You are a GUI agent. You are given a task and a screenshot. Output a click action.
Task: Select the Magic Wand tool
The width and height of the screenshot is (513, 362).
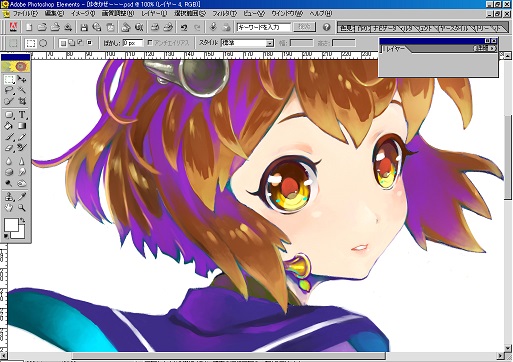tap(22, 90)
